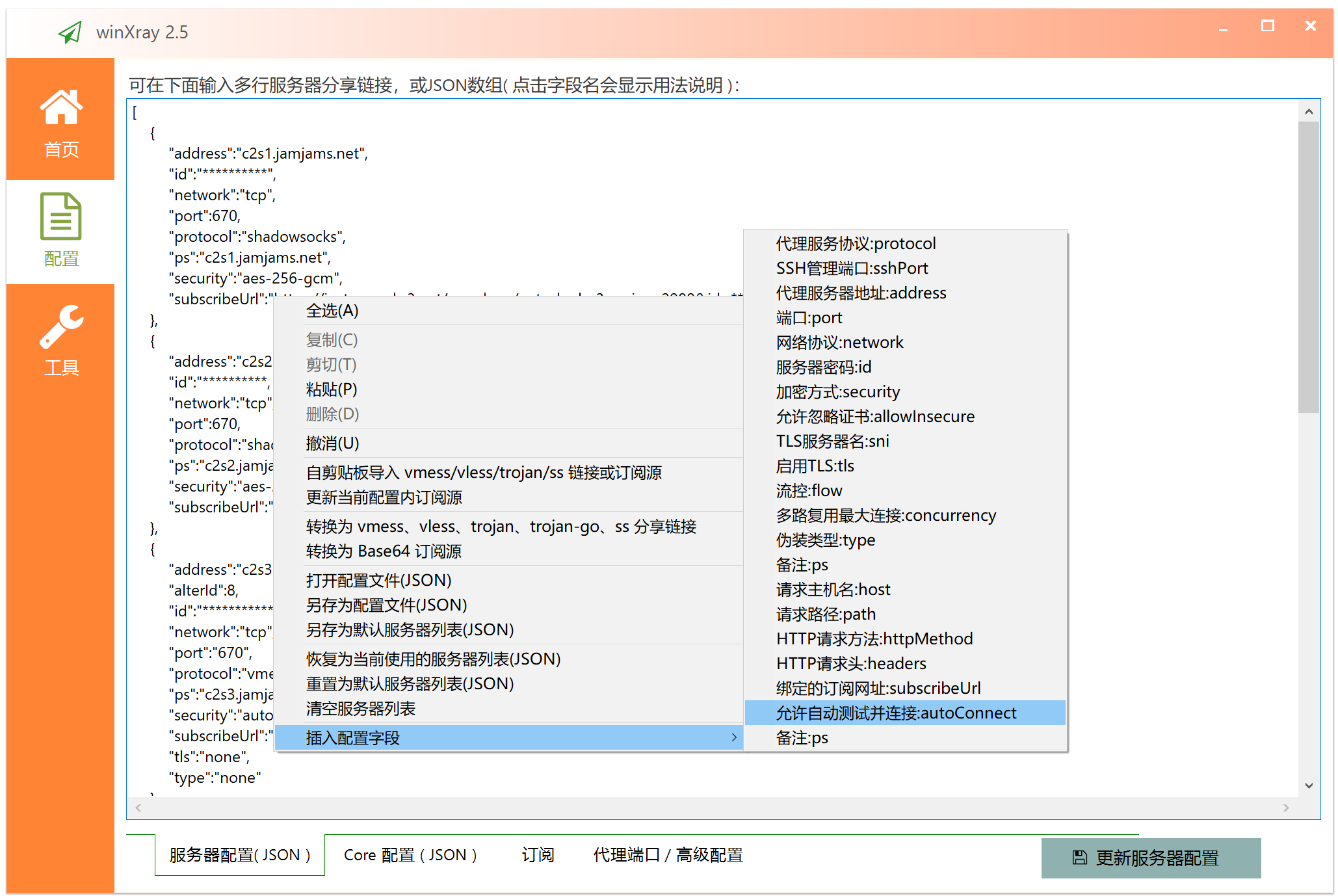Click horizontal scrollbar right arrow
This screenshot has height=896, width=1338.
1286,808
